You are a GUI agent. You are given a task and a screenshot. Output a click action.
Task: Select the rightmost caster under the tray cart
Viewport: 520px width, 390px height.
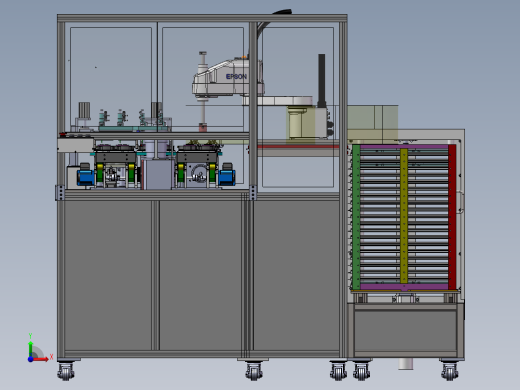pos(450,371)
